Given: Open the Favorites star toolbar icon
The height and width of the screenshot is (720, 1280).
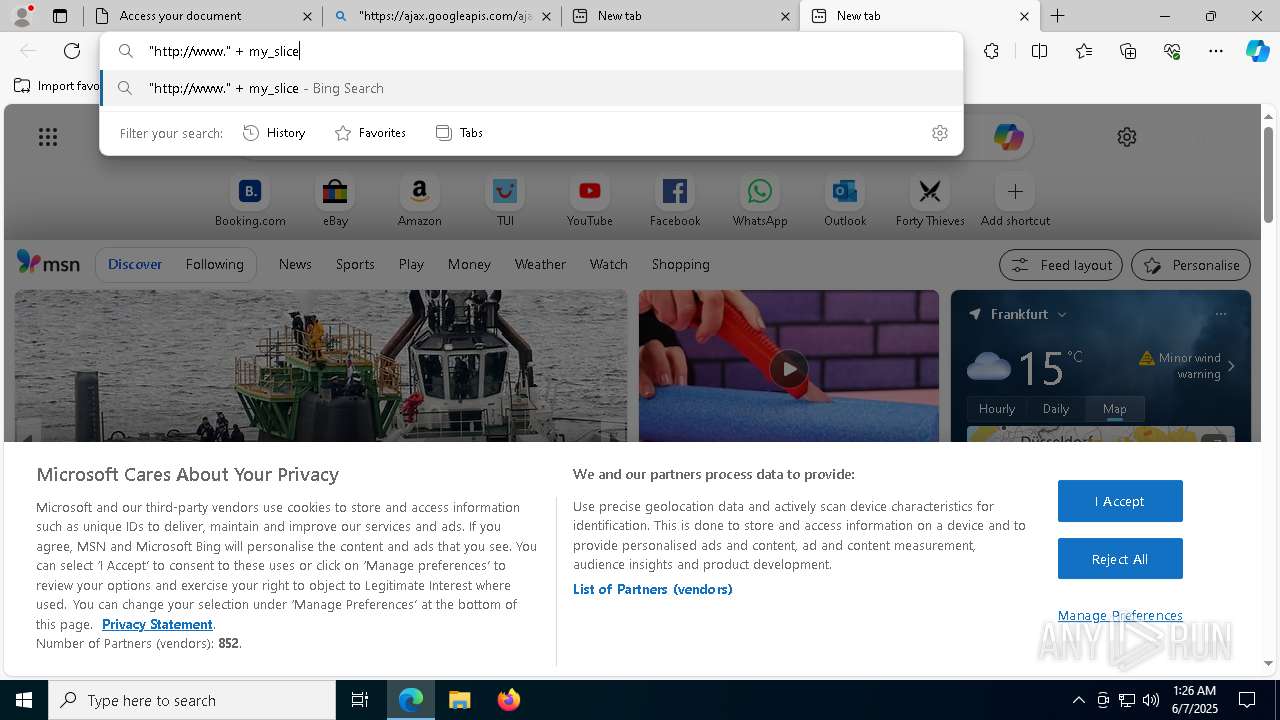Looking at the screenshot, I should pos(1084,51).
